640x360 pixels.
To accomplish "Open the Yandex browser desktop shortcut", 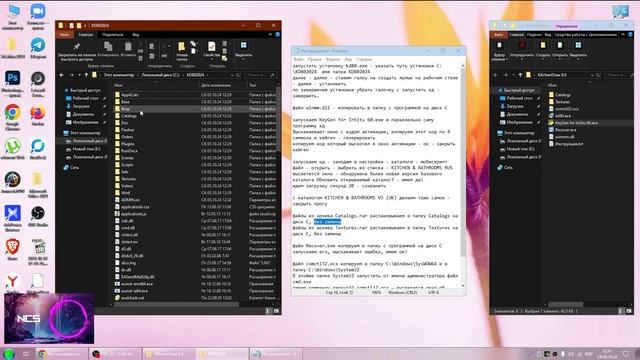I will (13, 282).
